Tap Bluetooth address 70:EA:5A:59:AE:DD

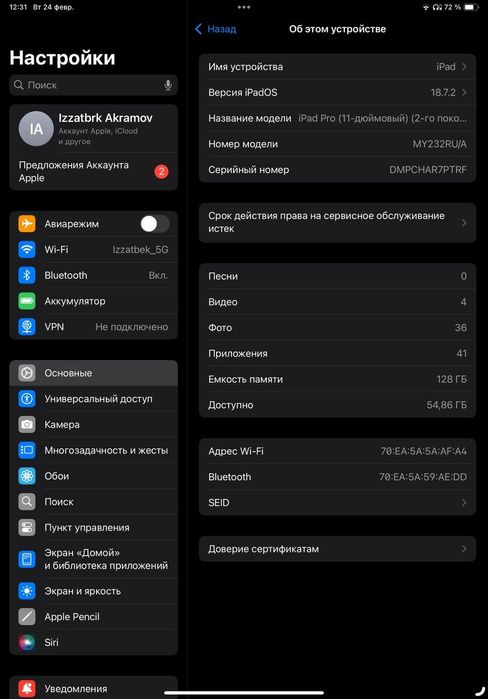point(423,477)
